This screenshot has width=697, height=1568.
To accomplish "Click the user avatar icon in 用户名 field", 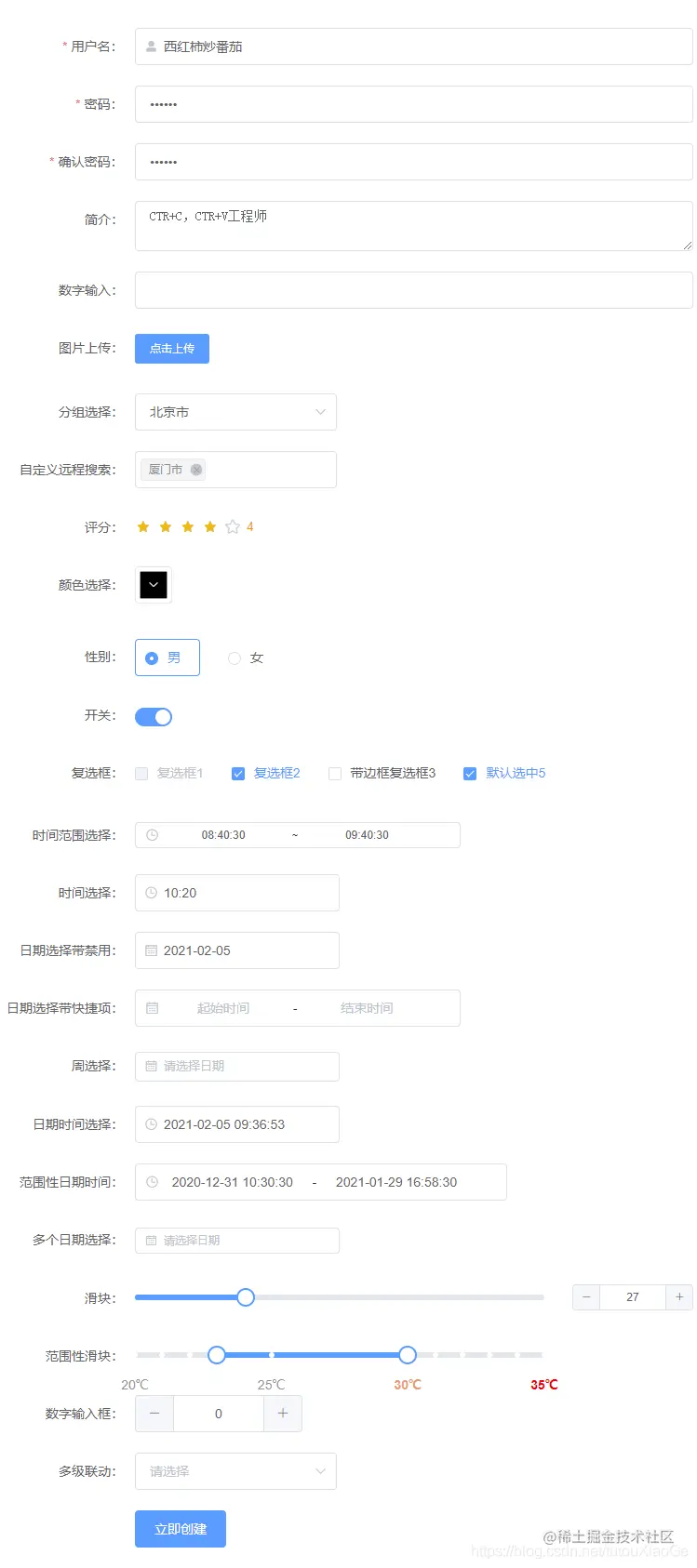I will click(151, 47).
